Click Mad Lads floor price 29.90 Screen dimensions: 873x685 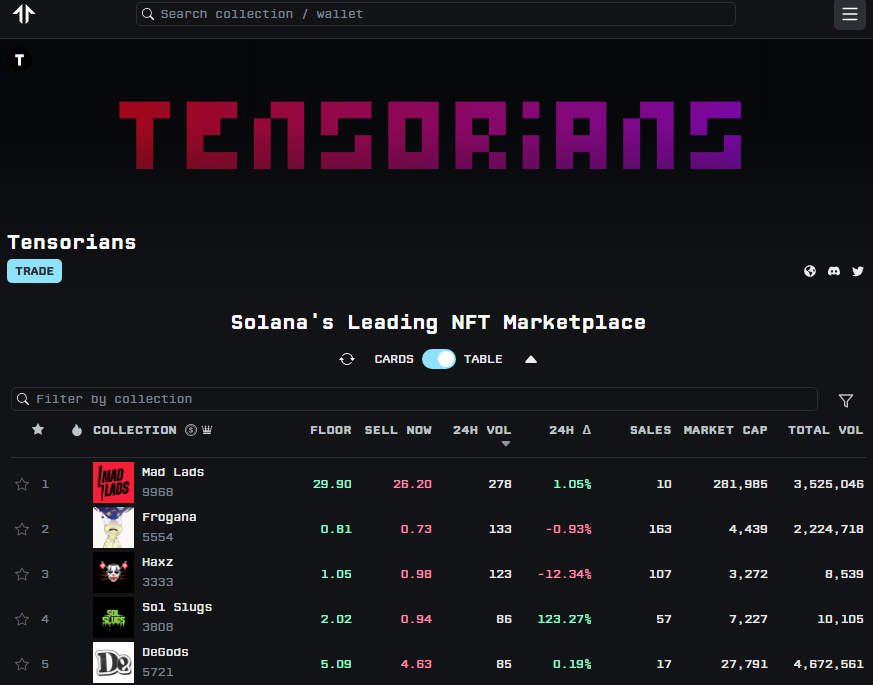(332, 484)
